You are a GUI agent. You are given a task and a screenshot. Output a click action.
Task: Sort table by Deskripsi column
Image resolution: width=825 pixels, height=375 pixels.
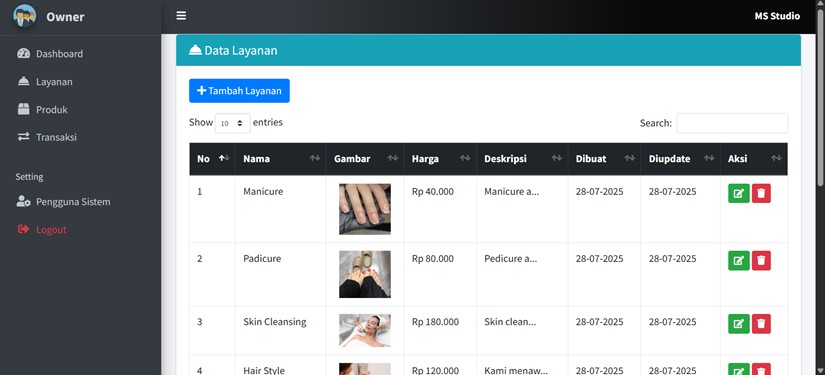(522, 159)
